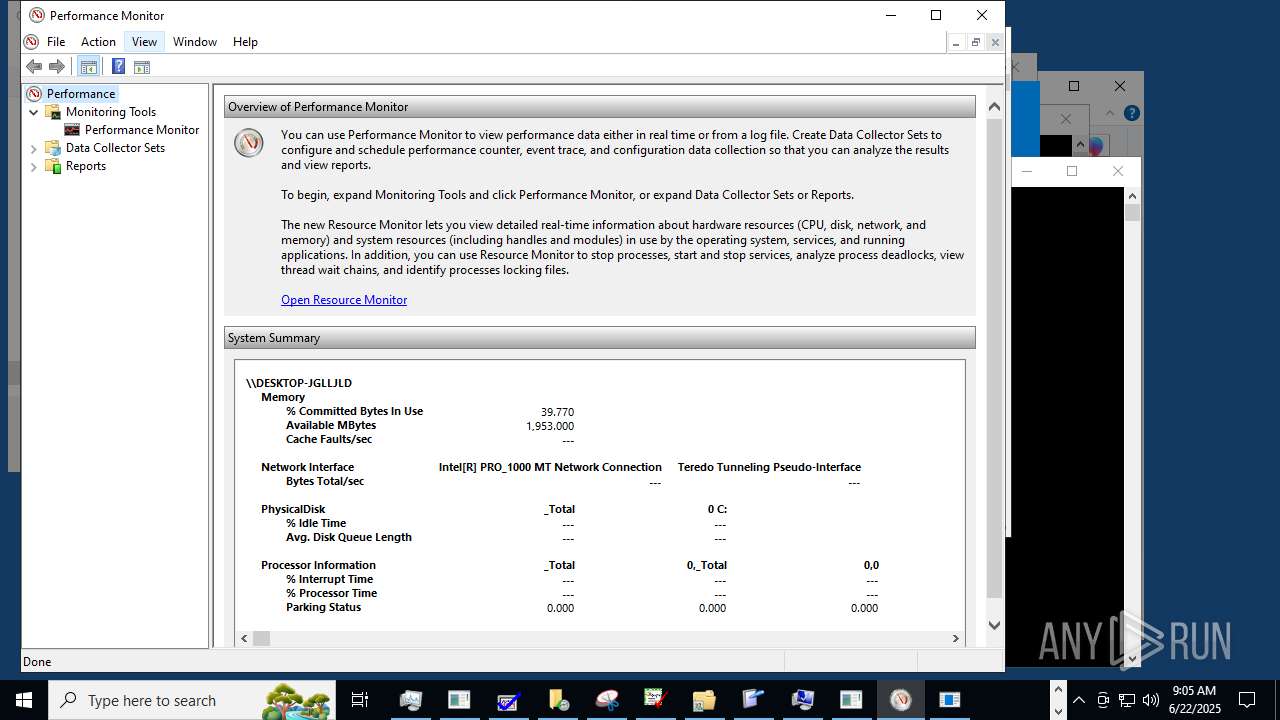Collapse the Monitoring Tools tree node
1280x720 pixels.
coord(34,112)
